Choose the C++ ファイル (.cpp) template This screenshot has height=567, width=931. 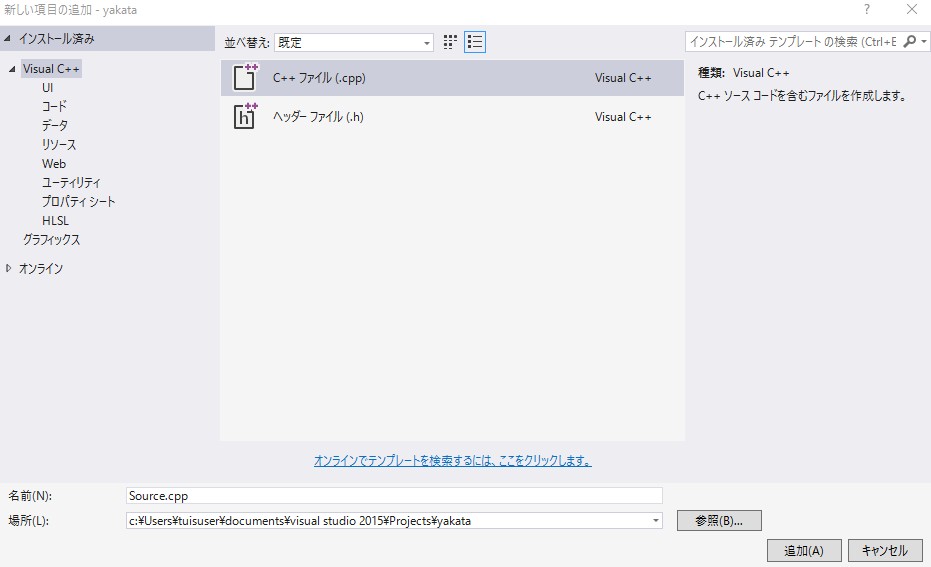[x=452, y=78]
